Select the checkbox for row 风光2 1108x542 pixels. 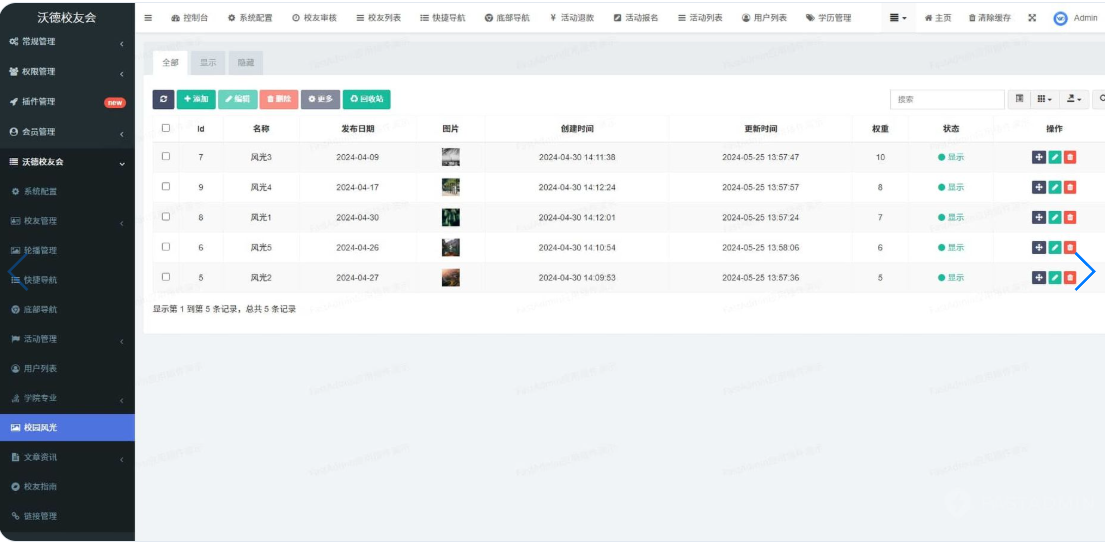click(x=166, y=277)
